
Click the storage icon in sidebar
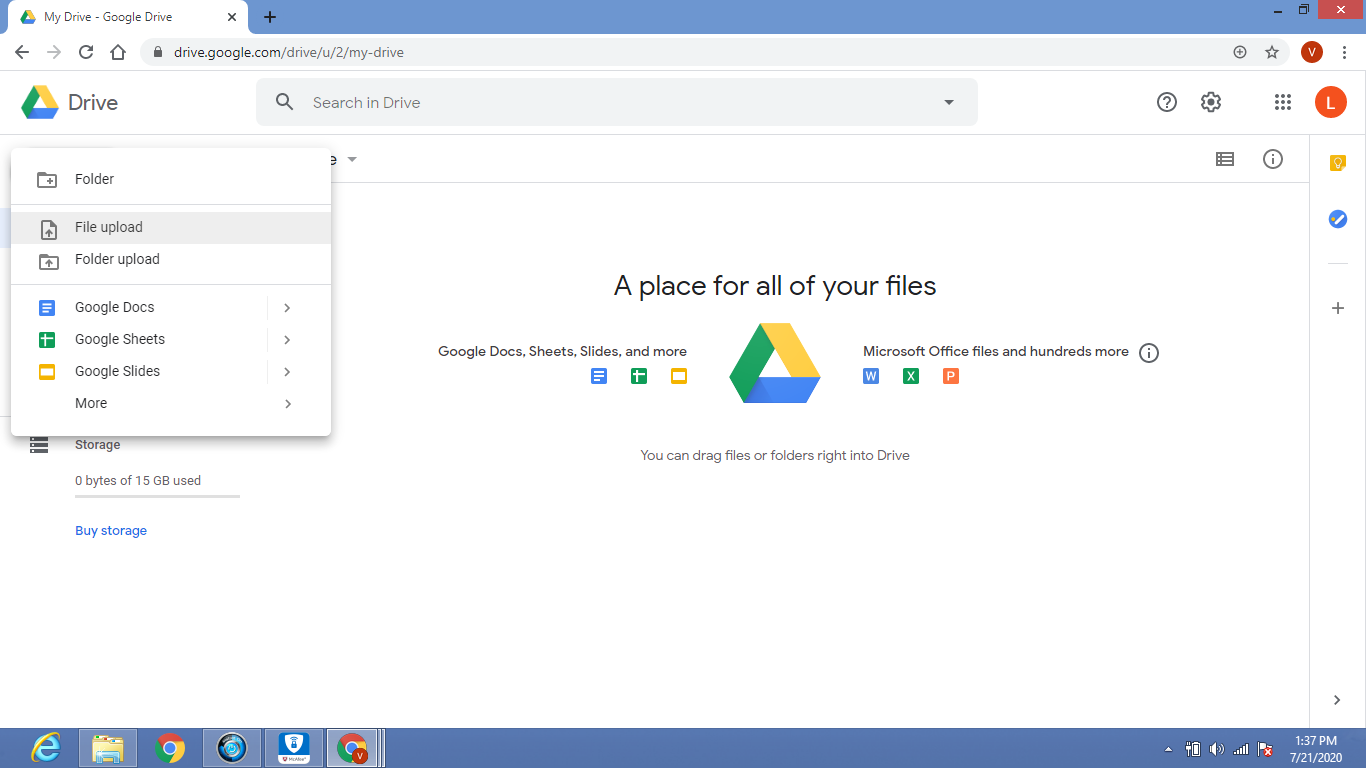click(x=39, y=445)
